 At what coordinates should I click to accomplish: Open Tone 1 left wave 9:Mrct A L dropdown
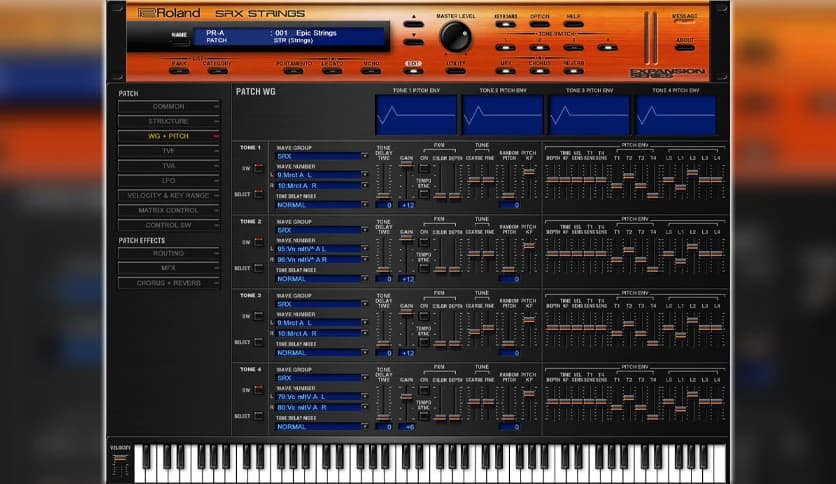tap(321, 175)
